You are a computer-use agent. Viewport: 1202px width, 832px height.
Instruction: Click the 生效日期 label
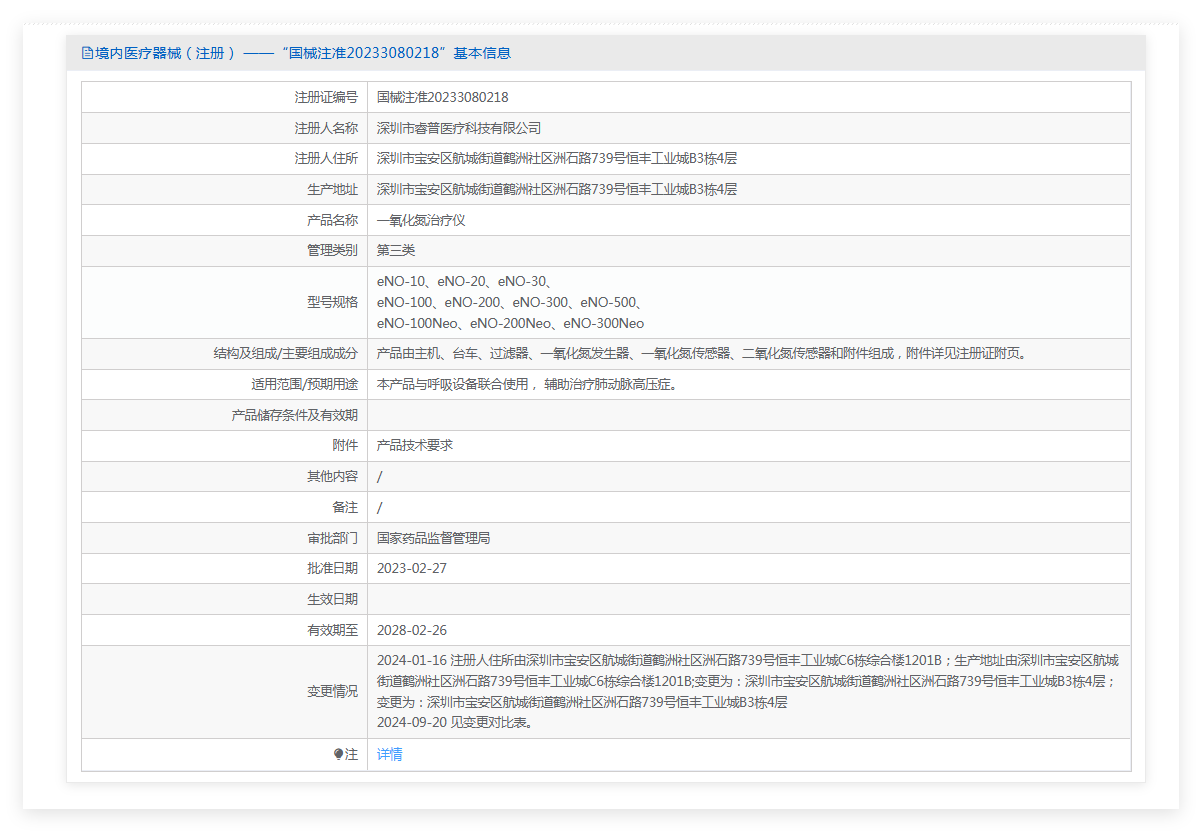(x=332, y=599)
